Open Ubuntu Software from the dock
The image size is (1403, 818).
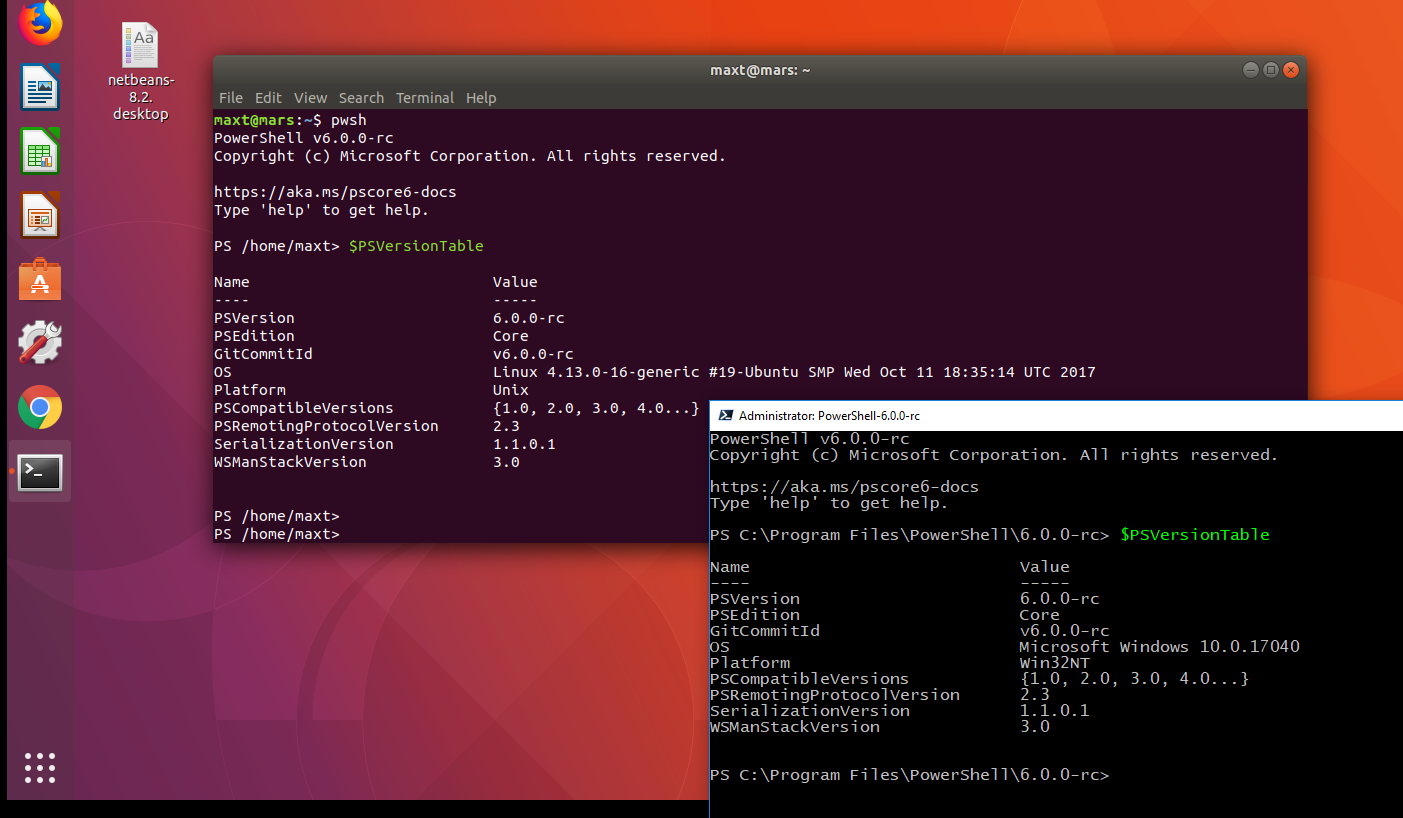pyautogui.click(x=40, y=279)
